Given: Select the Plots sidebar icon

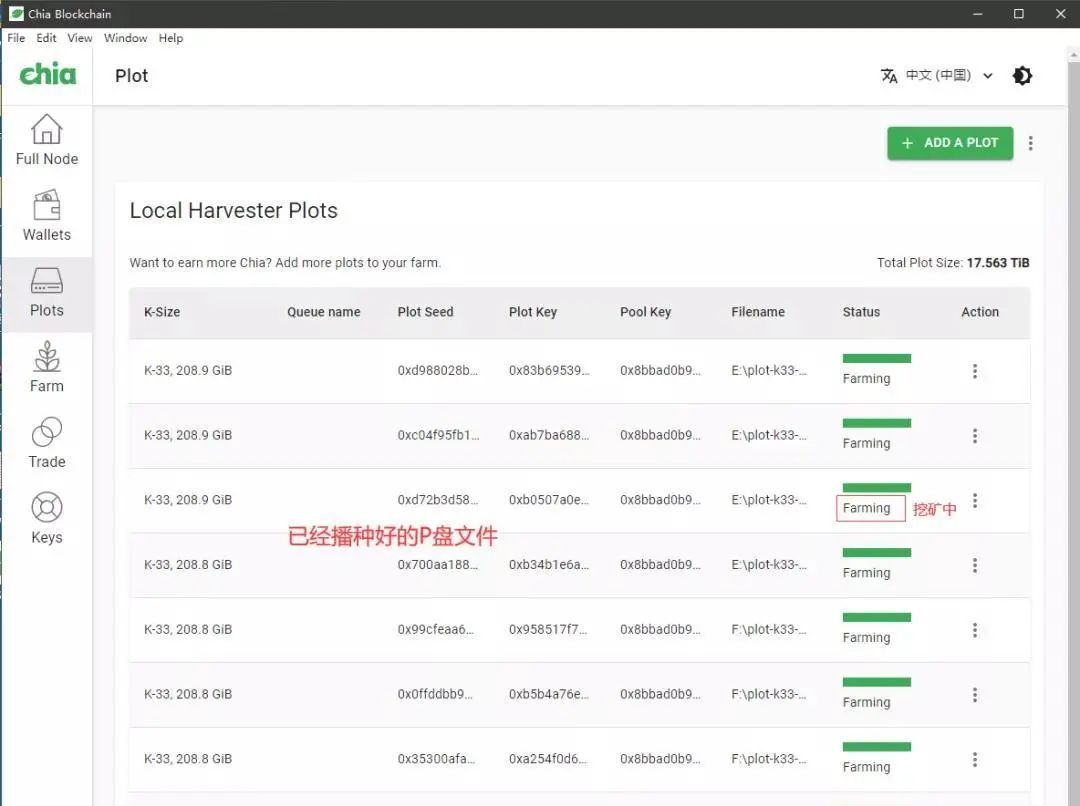Looking at the screenshot, I should pyautogui.click(x=47, y=281).
